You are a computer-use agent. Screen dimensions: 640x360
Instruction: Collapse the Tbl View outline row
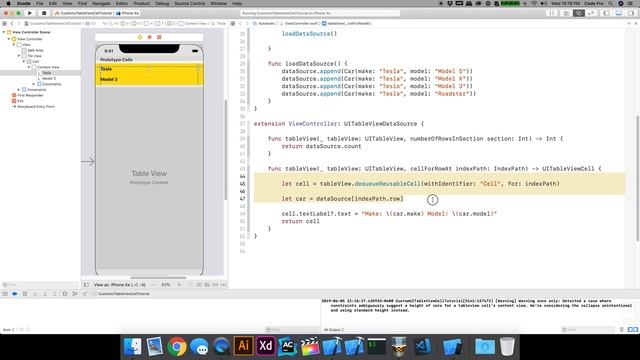[x=19, y=56]
